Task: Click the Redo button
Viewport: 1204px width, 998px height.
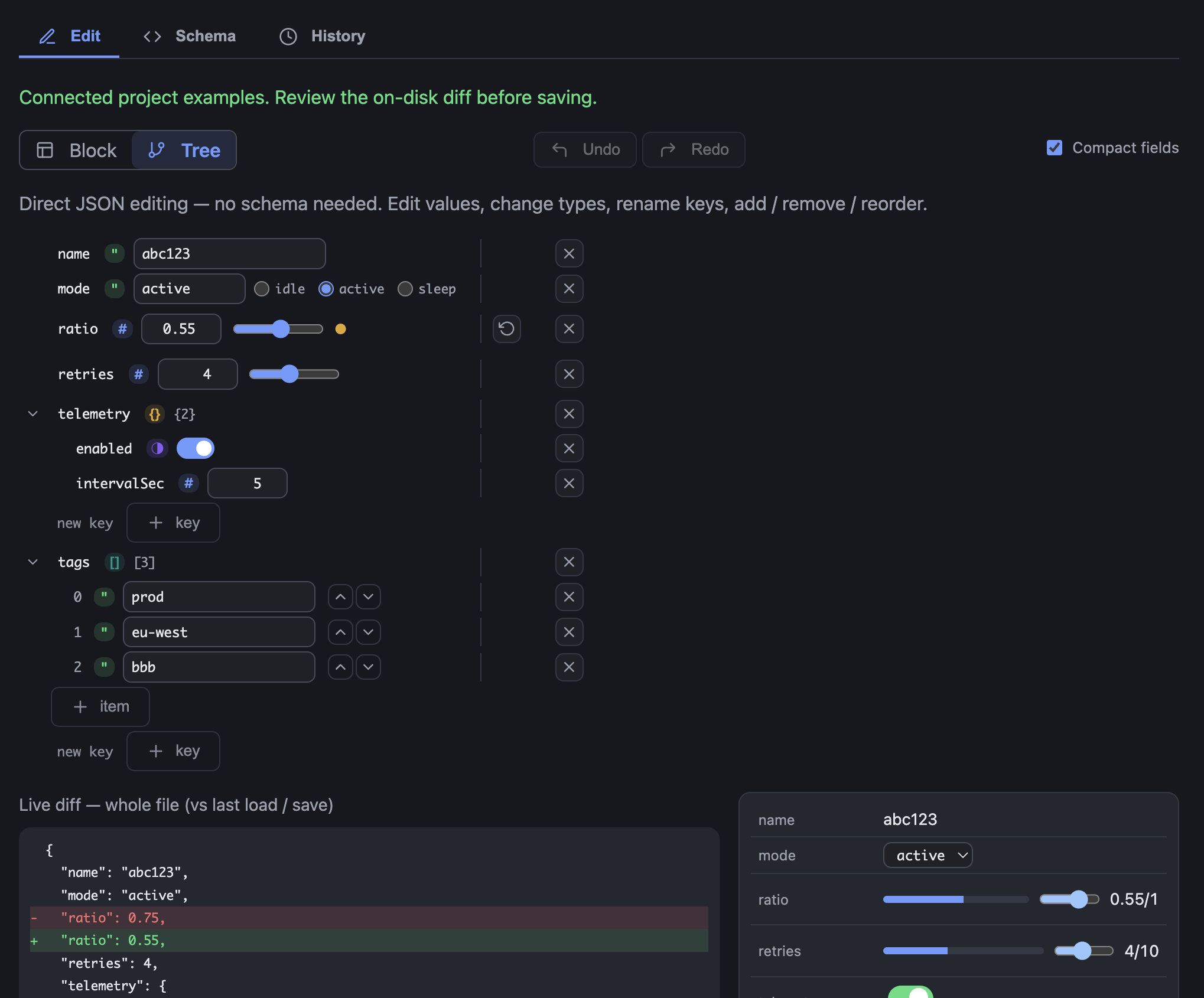Action: [694, 149]
